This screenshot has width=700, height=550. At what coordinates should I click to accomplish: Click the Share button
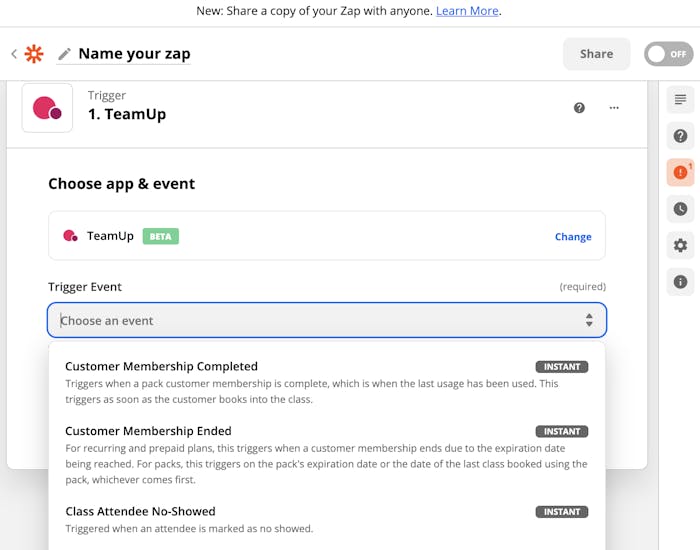pyautogui.click(x=596, y=54)
